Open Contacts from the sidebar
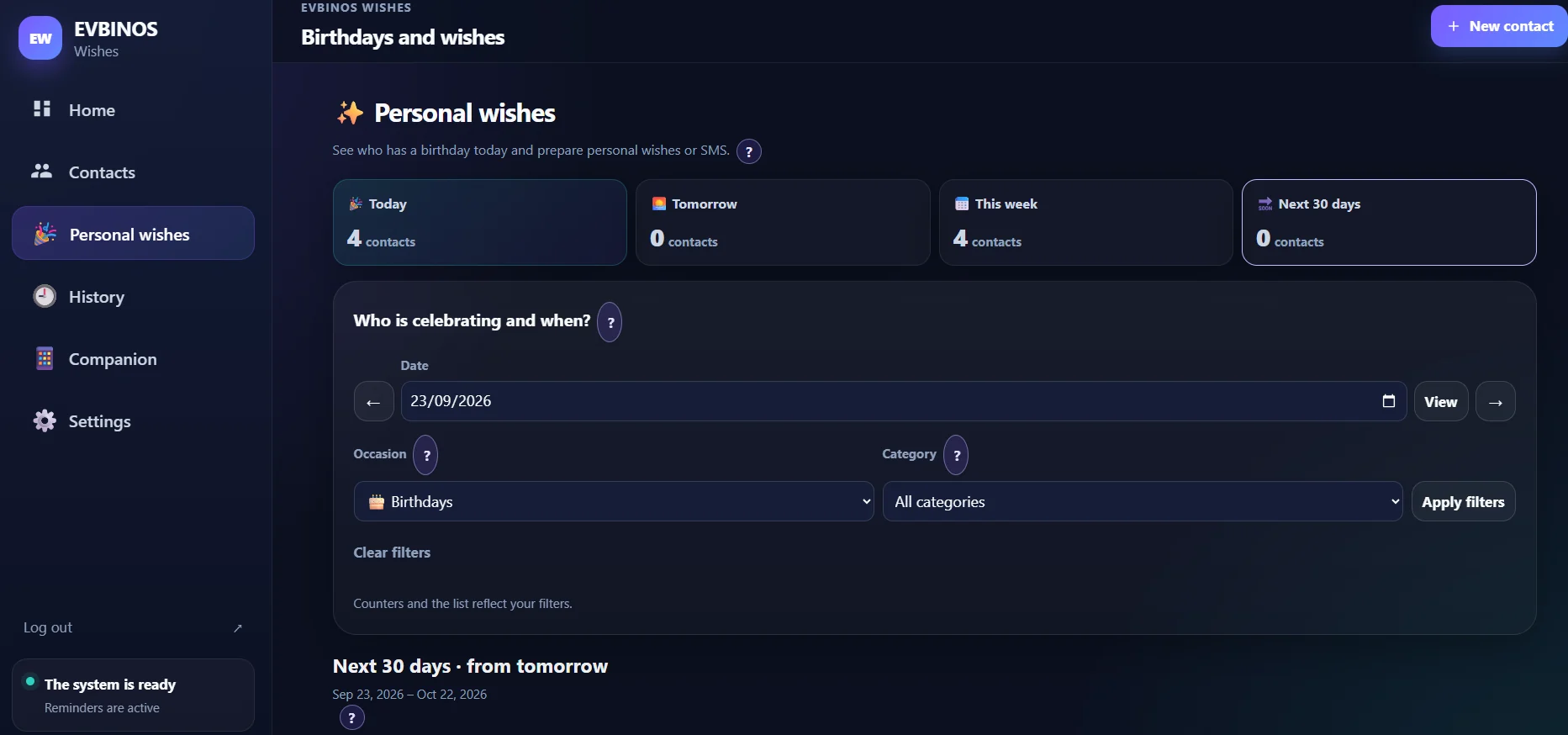Viewport: 1568px width, 735px height. pos(133,172)
